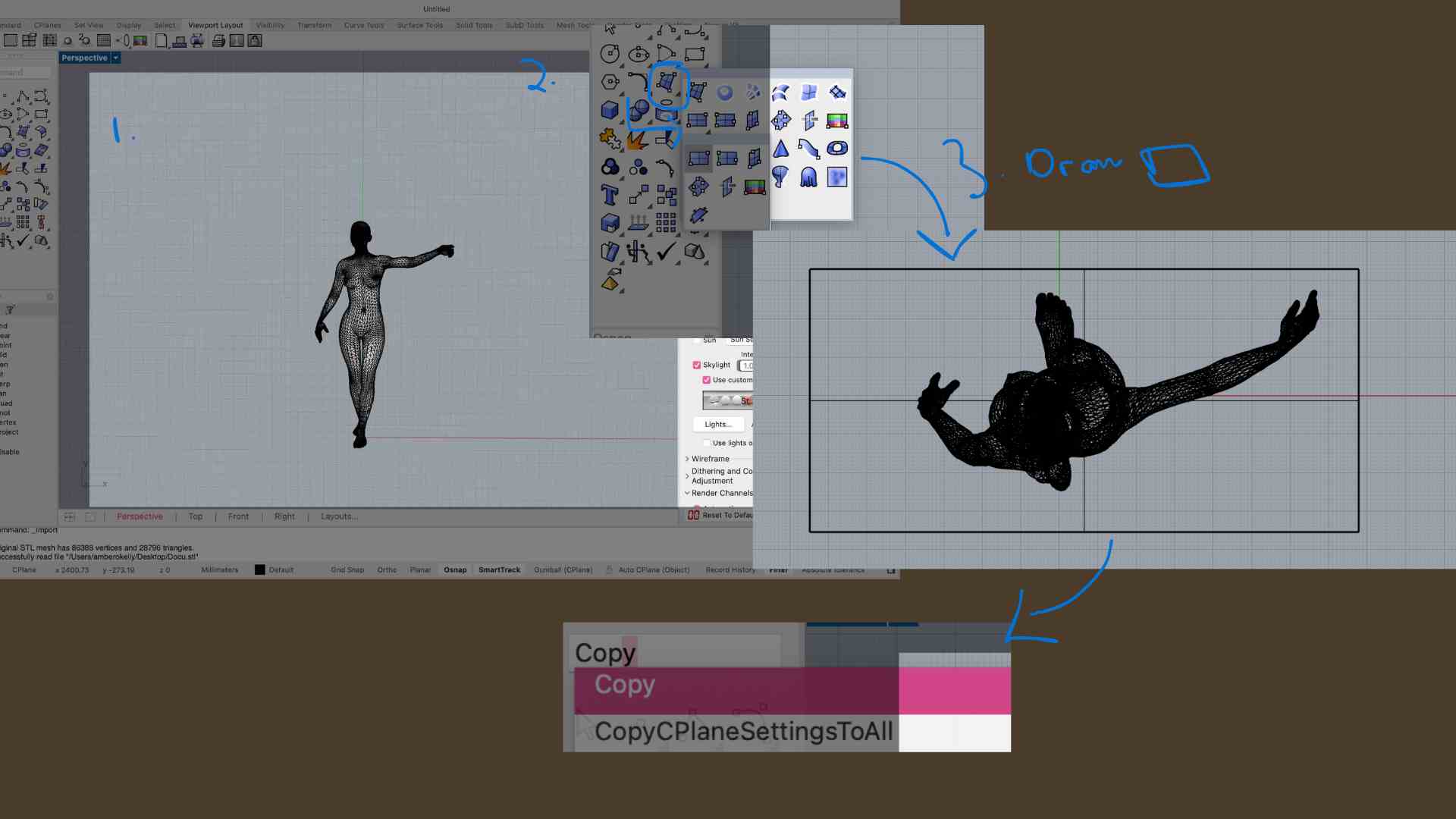Toggle the Use custom environment checkbox

point(706,380)
